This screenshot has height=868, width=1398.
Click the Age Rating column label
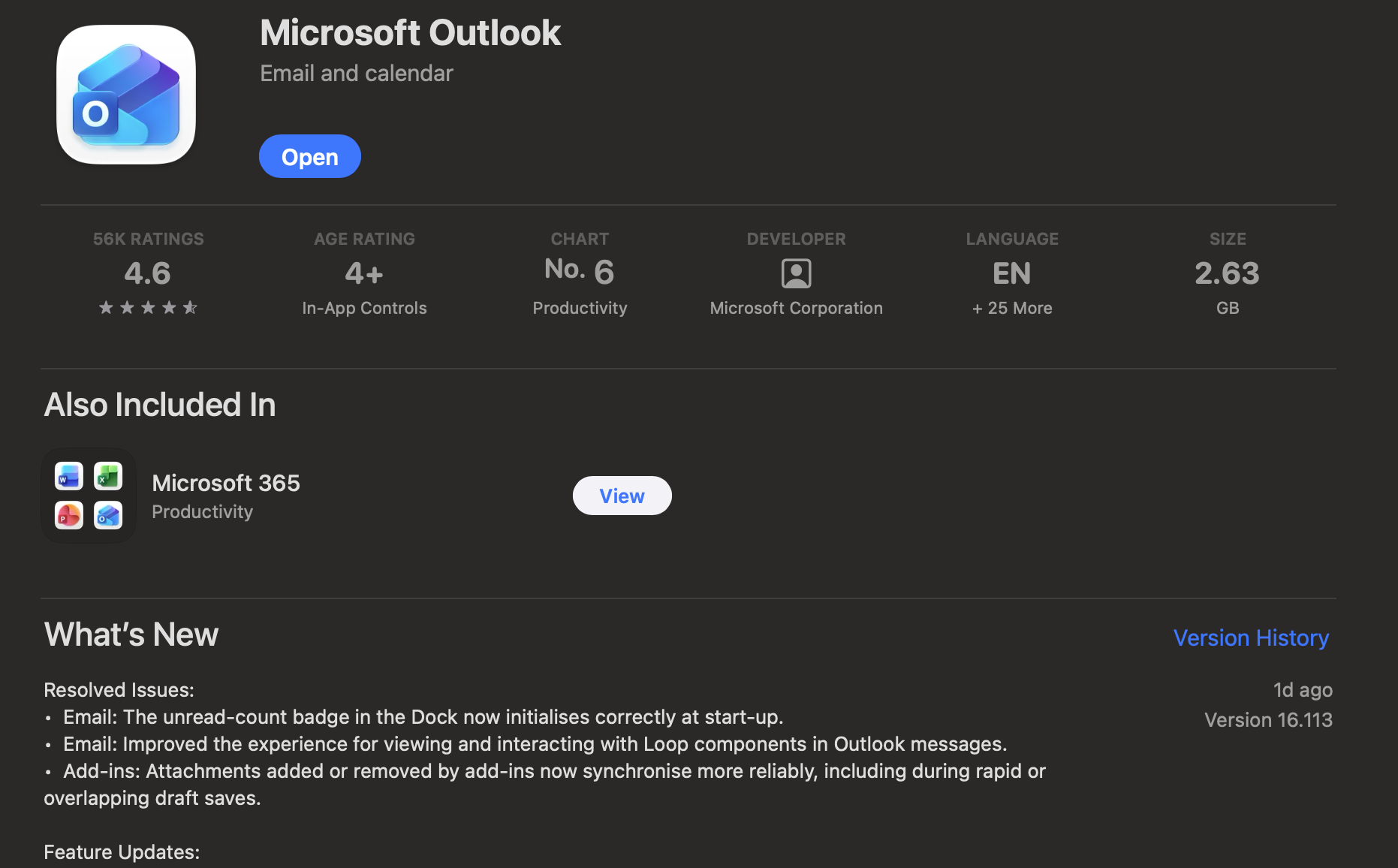[364, 239]
